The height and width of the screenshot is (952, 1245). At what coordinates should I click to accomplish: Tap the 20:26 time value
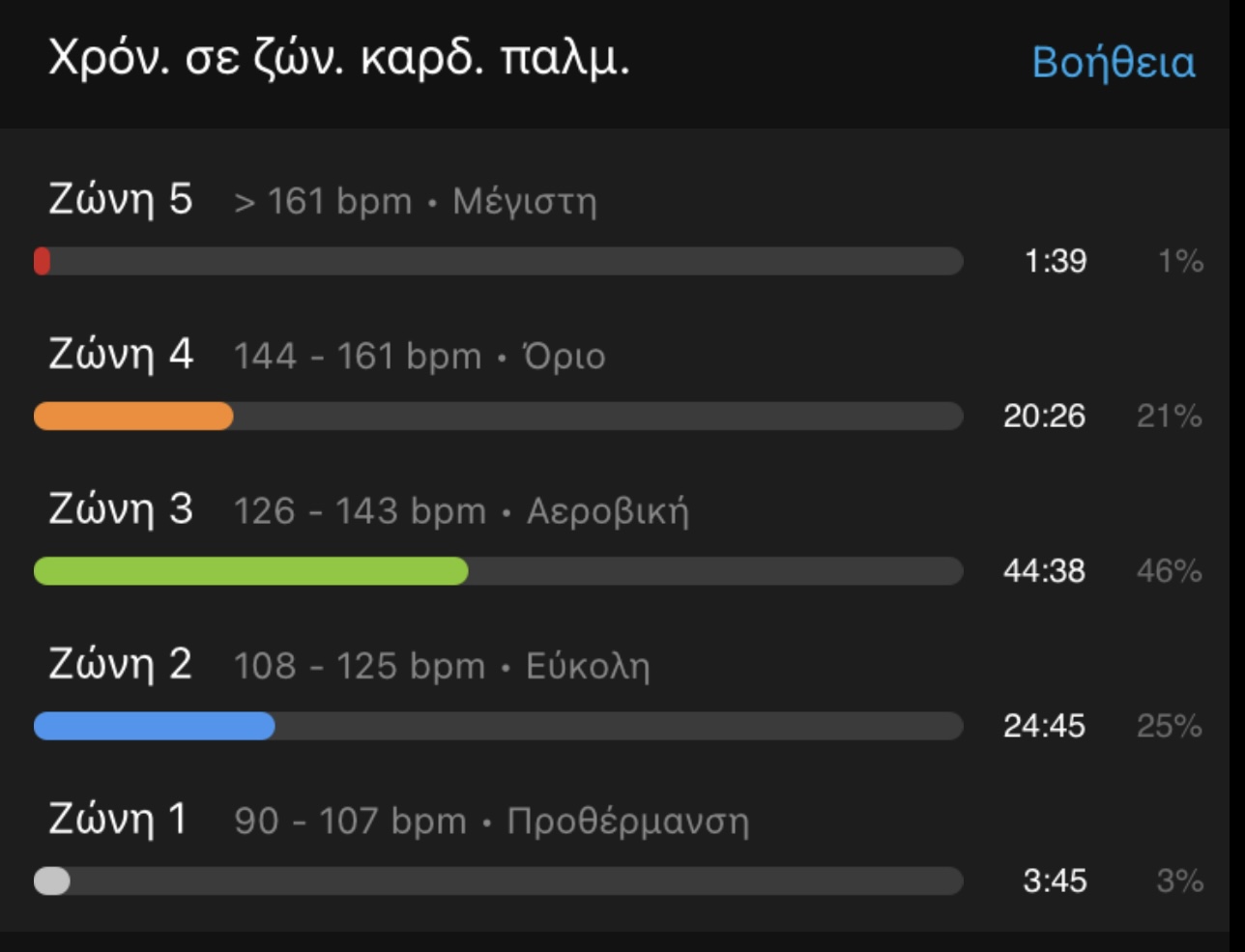(x=1044, y=417)
